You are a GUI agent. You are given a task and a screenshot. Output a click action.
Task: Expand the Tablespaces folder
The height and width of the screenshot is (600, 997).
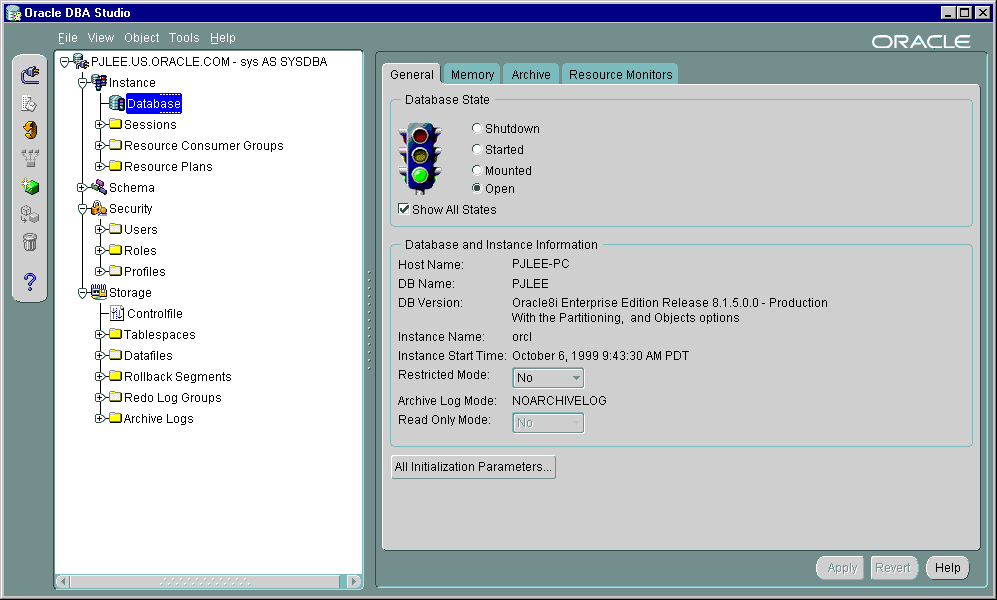coord(100,335)
